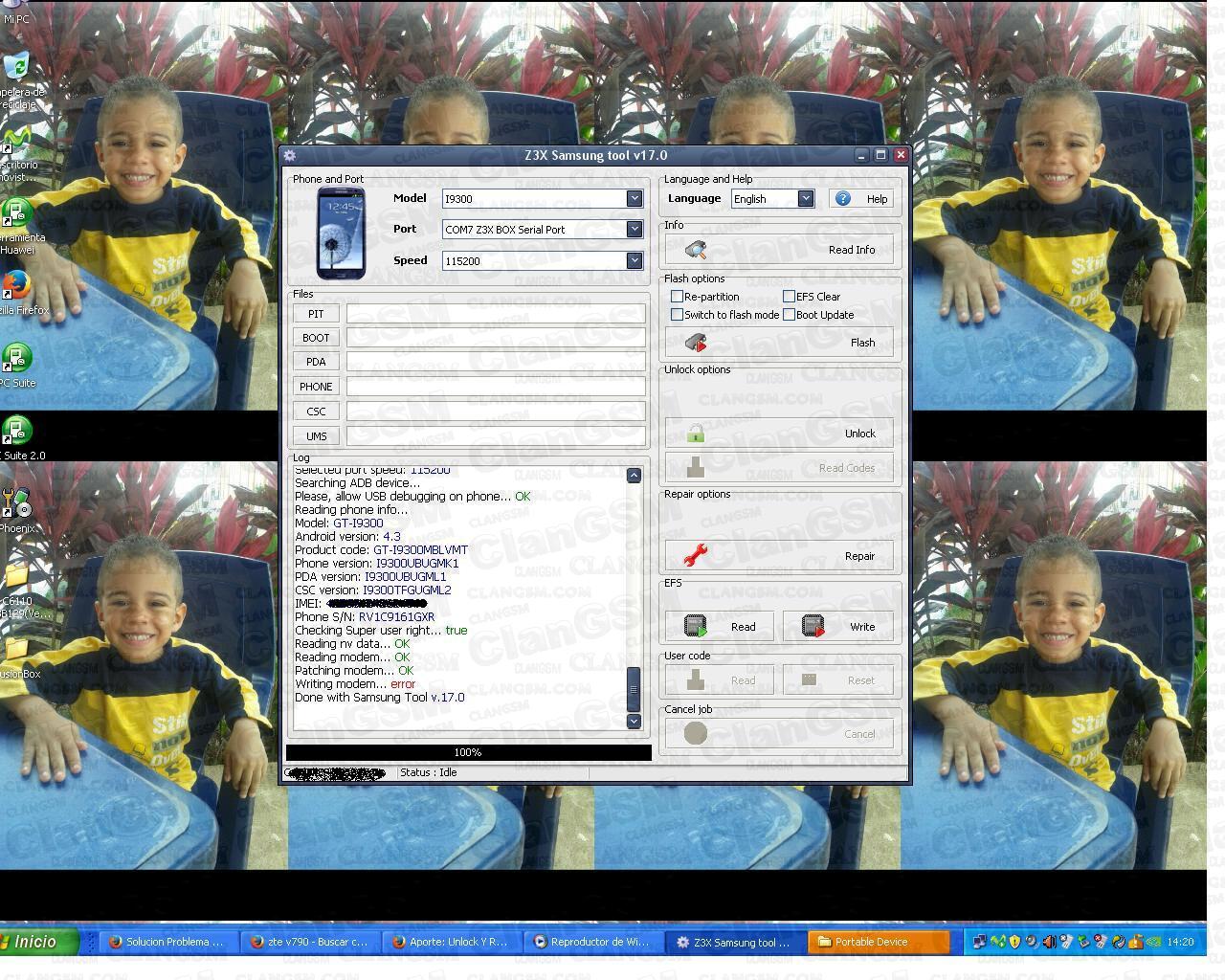Switch to Z3X Samsung tool taskbar item
Image resolution: width=1225 pixels, height=980 pixels.
point(736,942)
